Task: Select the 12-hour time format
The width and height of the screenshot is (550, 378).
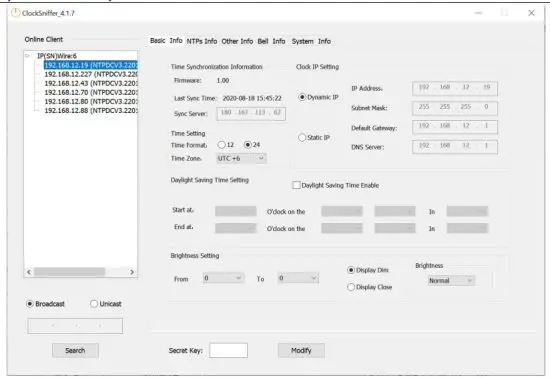Action: click(x=226, y=145)
